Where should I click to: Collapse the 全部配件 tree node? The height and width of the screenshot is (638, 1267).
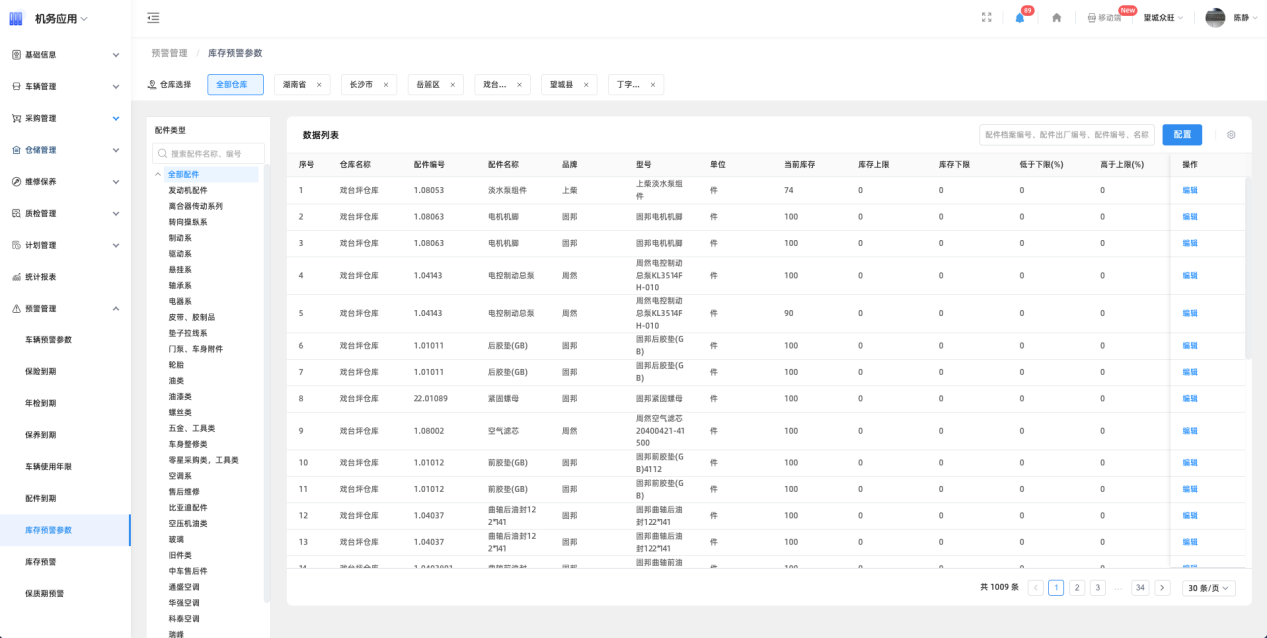(x=158, y=174)
